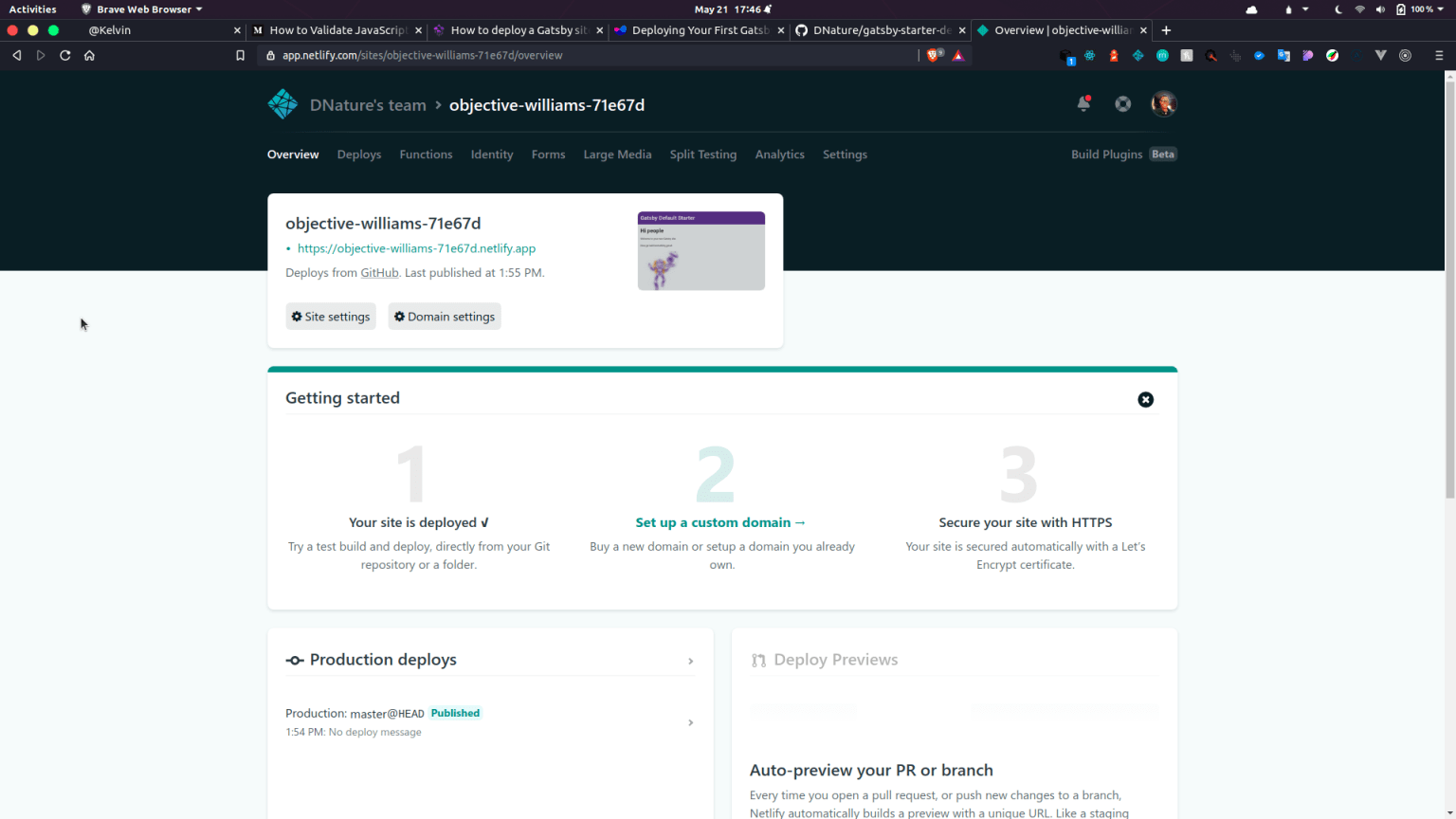Open the Brave Web Browser app menu
This screenshot has width=1456, height=819.
(142, 9)
